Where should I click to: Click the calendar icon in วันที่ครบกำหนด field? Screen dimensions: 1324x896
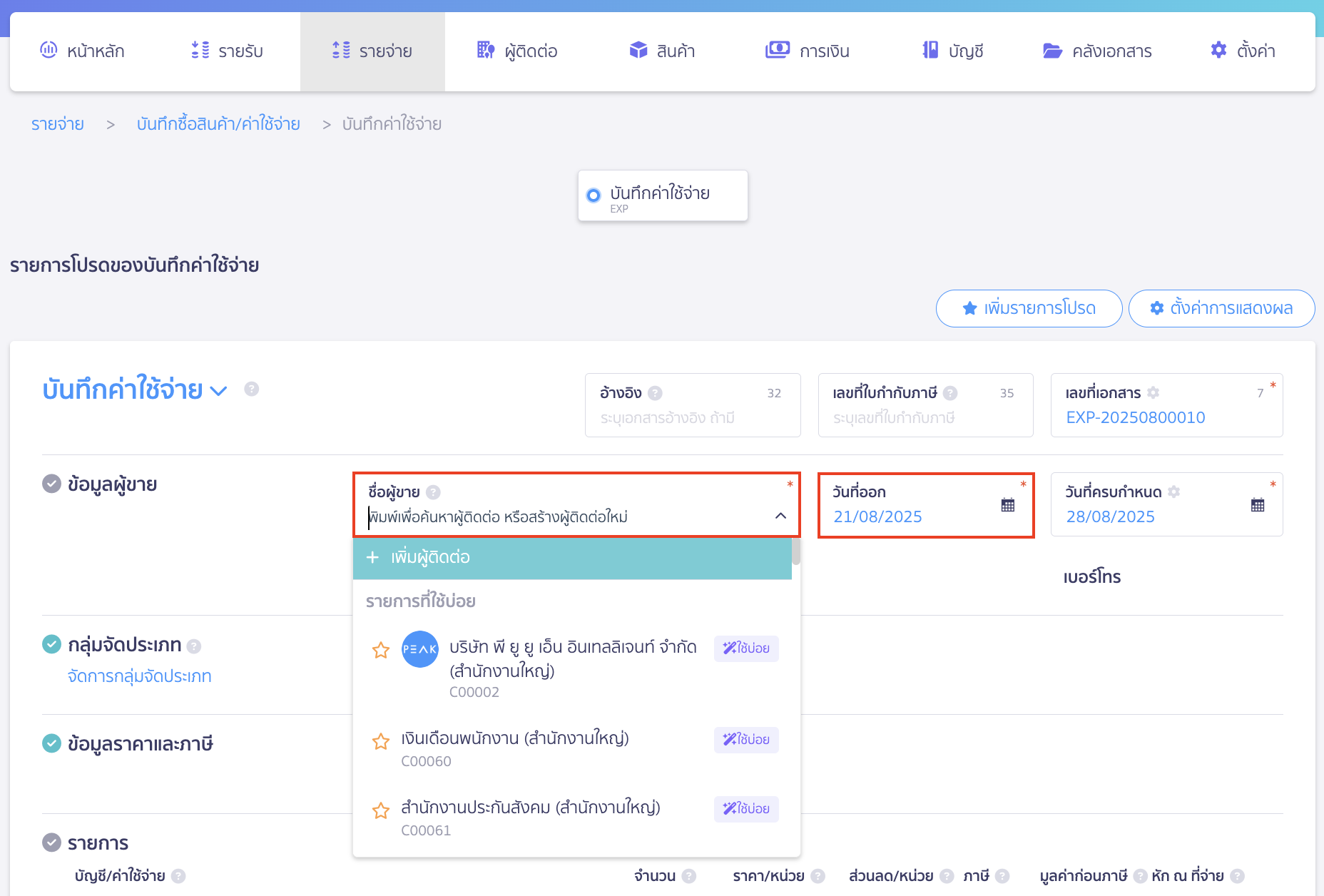coord(1257,504)
